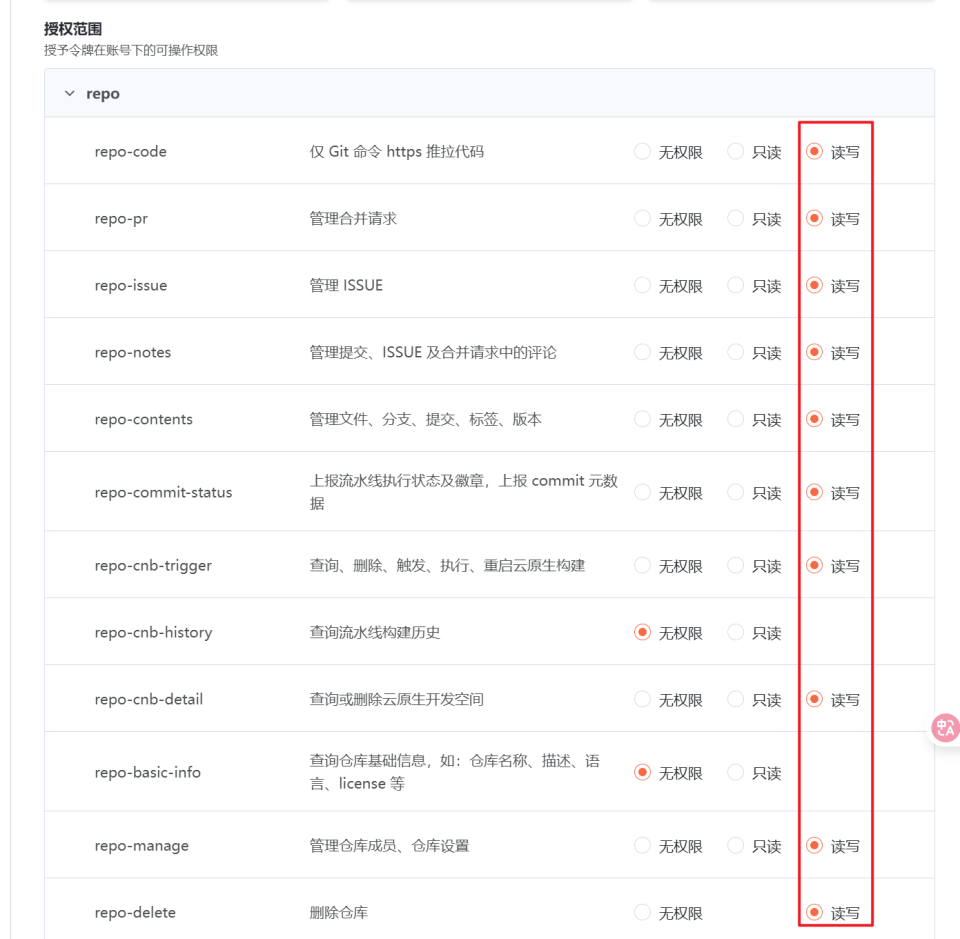Screen dimensions: 960x939
Task: Choose 只读 for repo-cnb-detail
Action: click(x=735, y=699)
